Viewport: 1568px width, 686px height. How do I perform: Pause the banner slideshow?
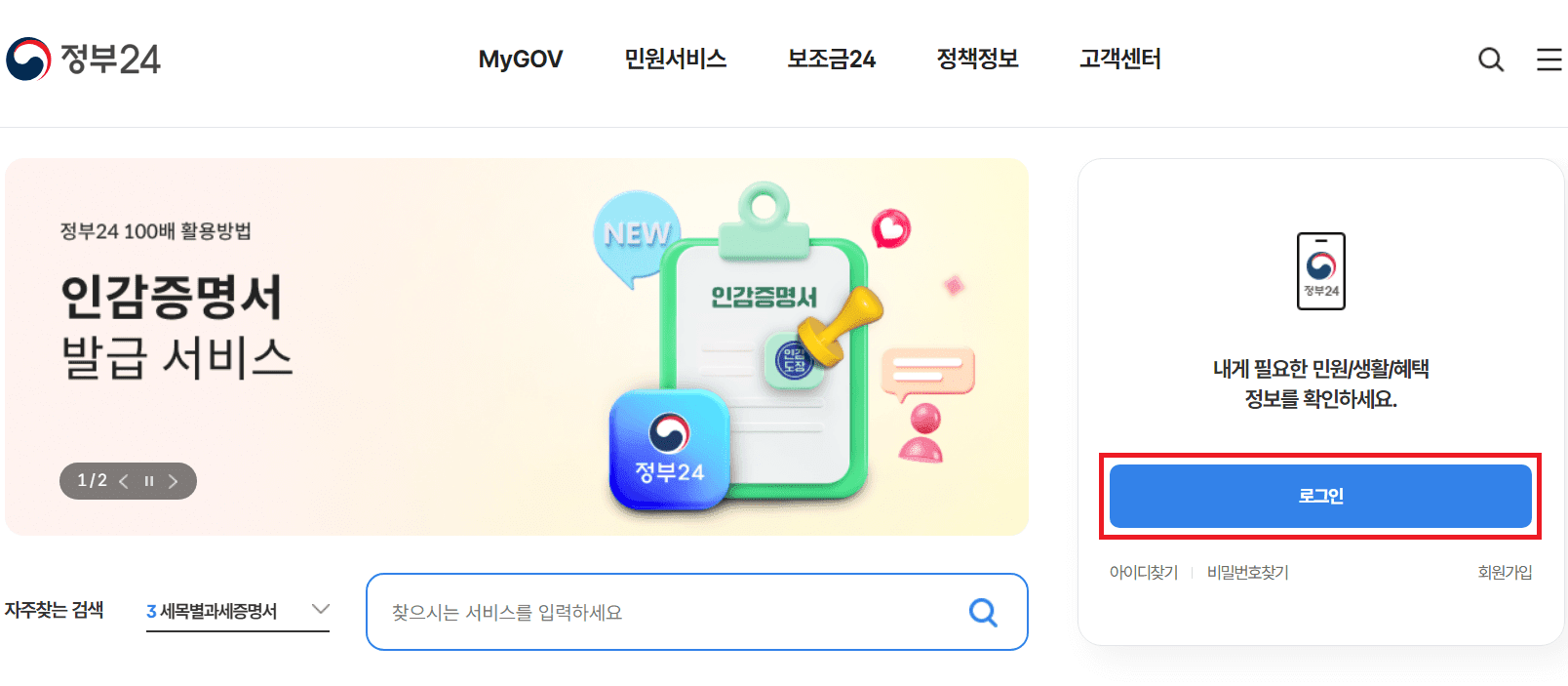tap(149, 481)
